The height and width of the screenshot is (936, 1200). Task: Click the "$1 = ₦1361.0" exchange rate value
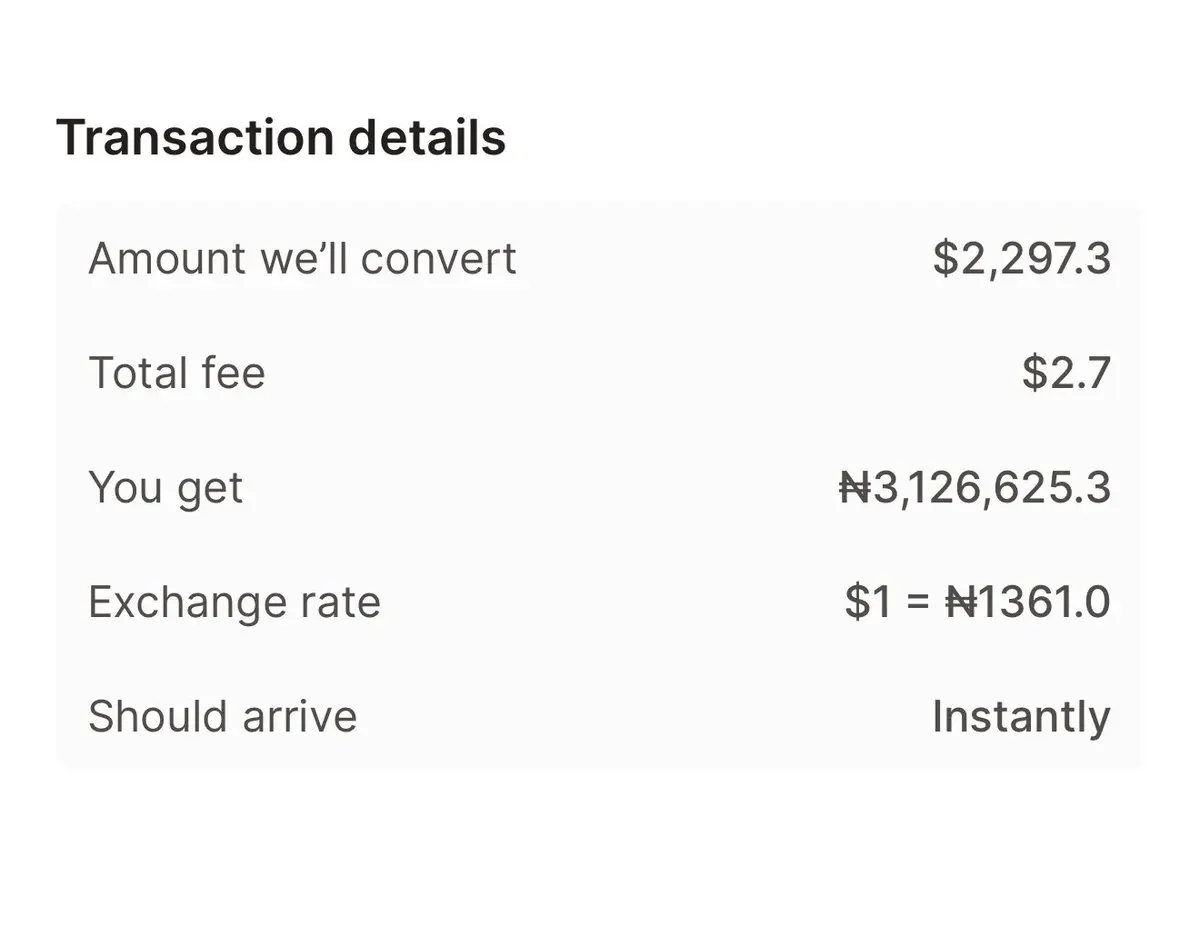pyautogui.click(x=977, y=602)
